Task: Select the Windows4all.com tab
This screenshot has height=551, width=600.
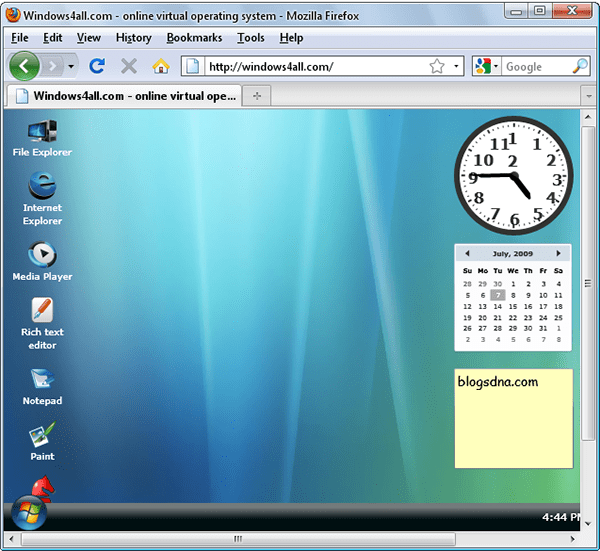Action: coord(124,96)
